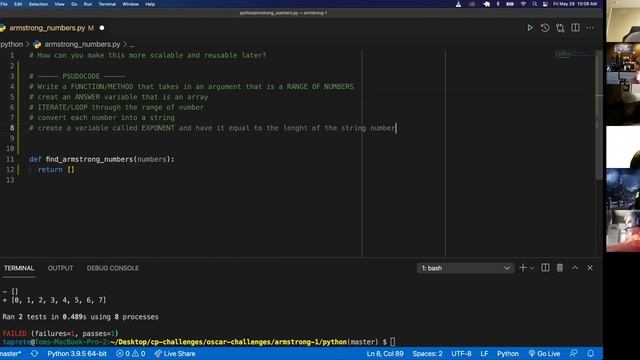Viewport: 640px width, 360px height.
Task: Click 'FAILED (failures=1, passes=1)' terminal text
Action: coord(60,333)
